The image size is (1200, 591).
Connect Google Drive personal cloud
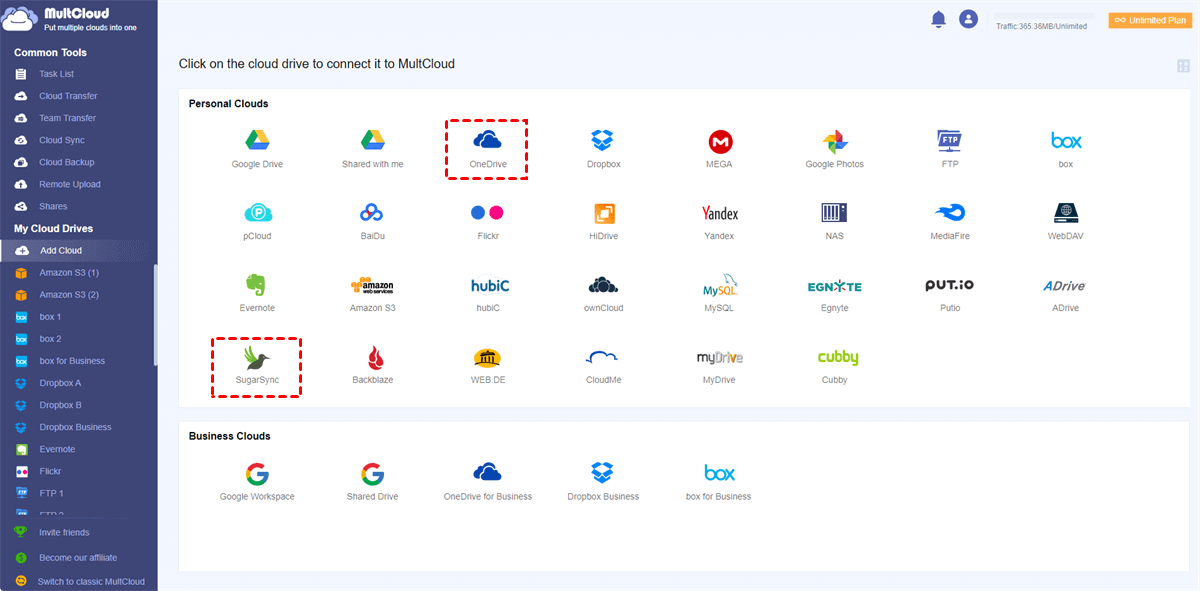point(257,148)
